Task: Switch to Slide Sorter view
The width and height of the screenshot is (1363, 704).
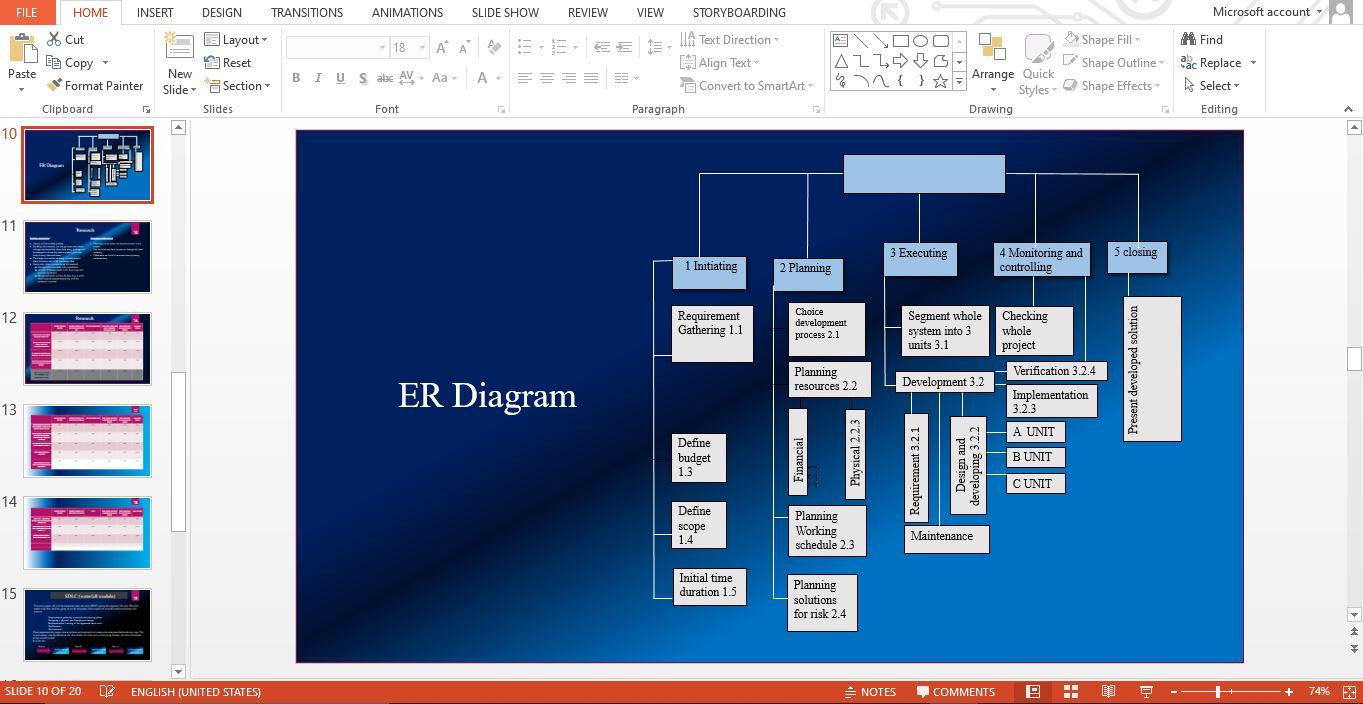Action: click(1070, 691)
